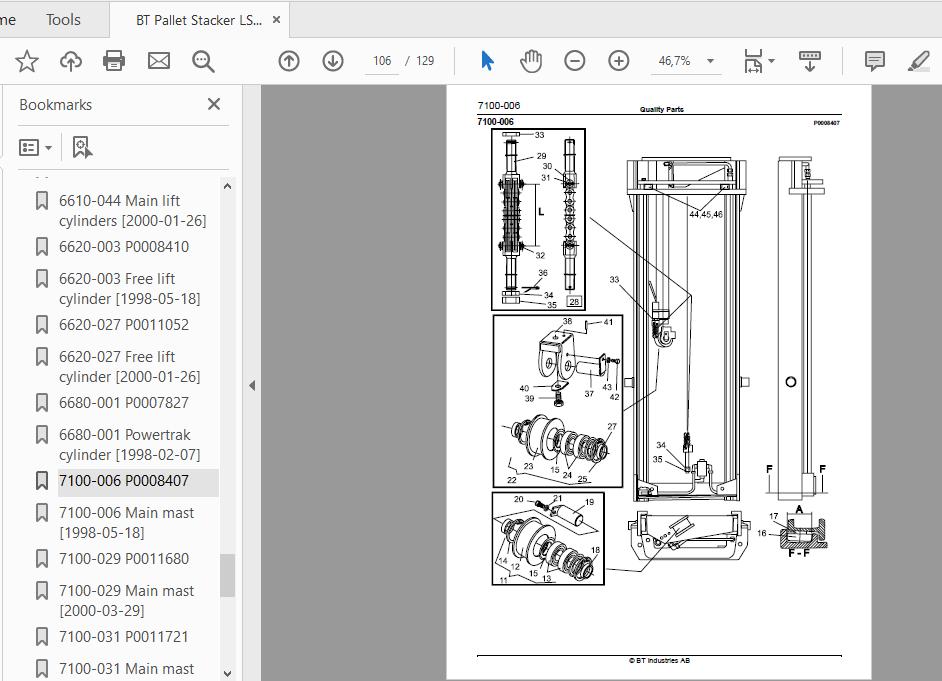Click the cloud upload icon

pyautogui.click(x=71, y=62)
